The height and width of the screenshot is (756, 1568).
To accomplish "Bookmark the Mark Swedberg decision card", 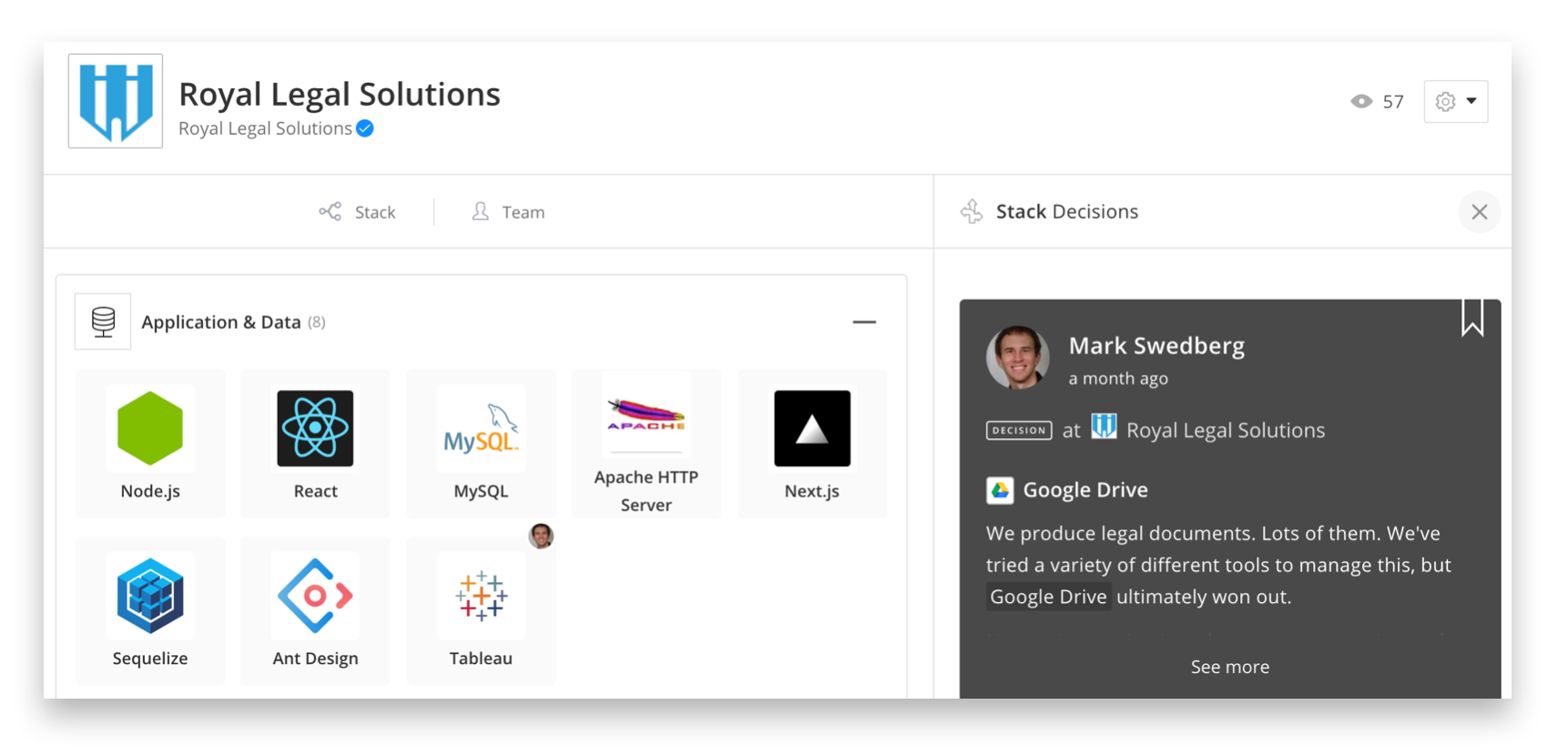I will pos(1472,318).
